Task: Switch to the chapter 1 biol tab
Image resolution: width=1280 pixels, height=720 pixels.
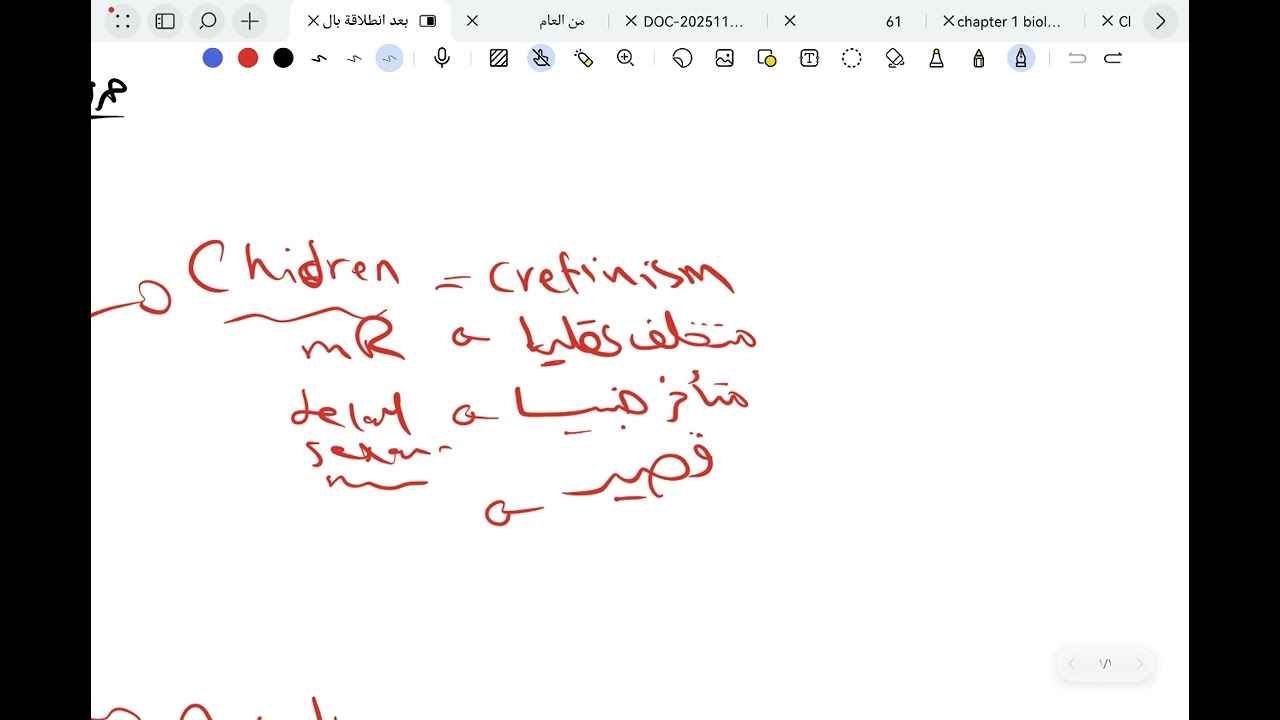Action: (x=1009, y=21)
